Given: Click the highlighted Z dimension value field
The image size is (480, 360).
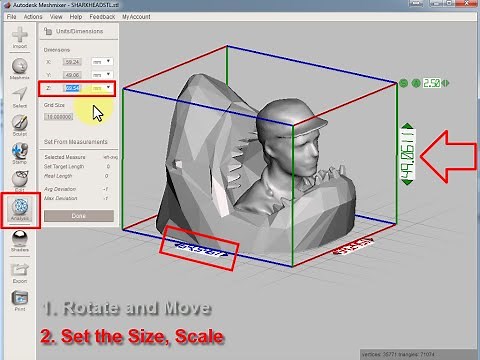Looking at the screenshot, I should 72,88.
